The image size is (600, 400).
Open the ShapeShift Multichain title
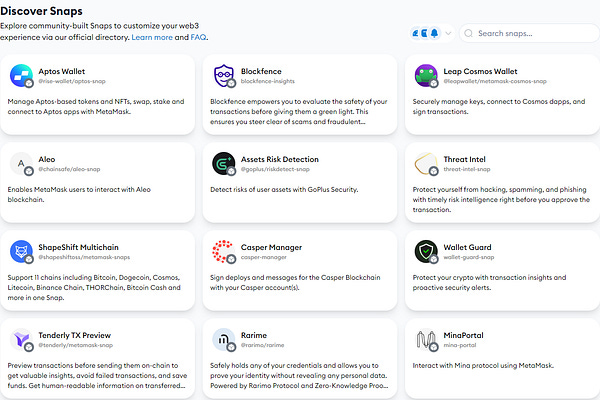pyautogui.click(x=78, y=247)
